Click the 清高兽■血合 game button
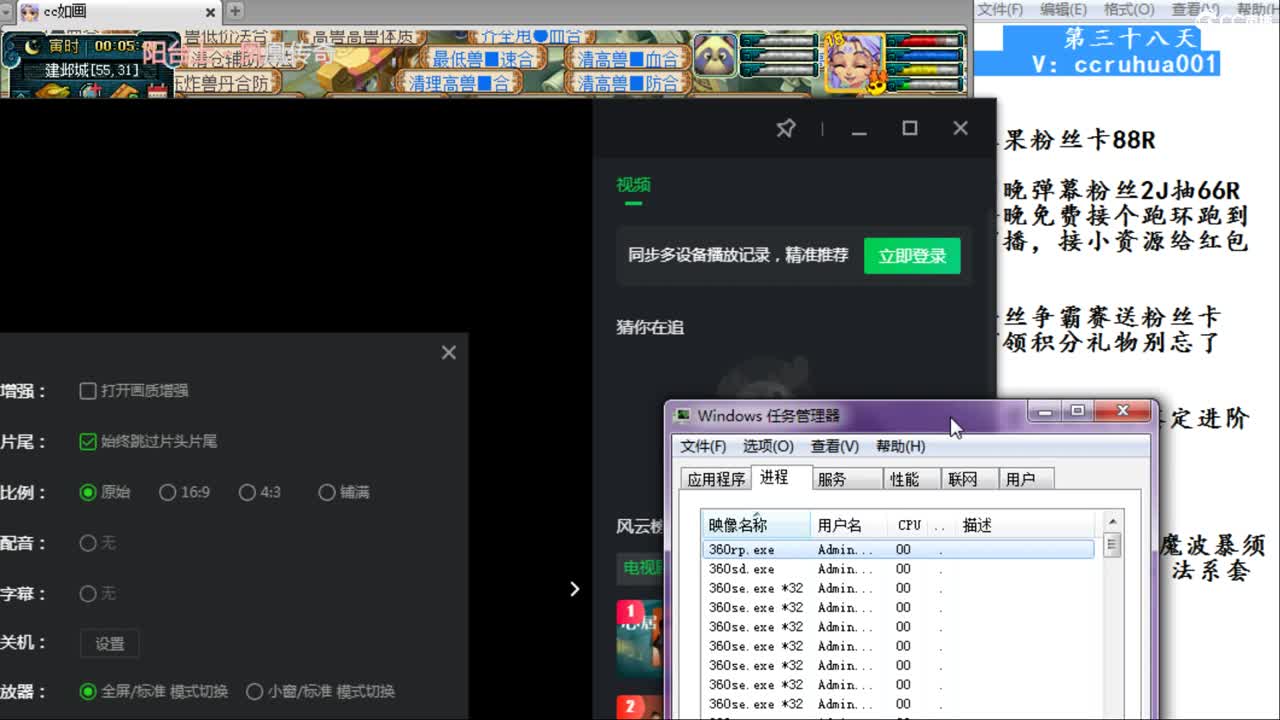Image resolution: width=1280 pixels, height=720 pixels. 628,58
